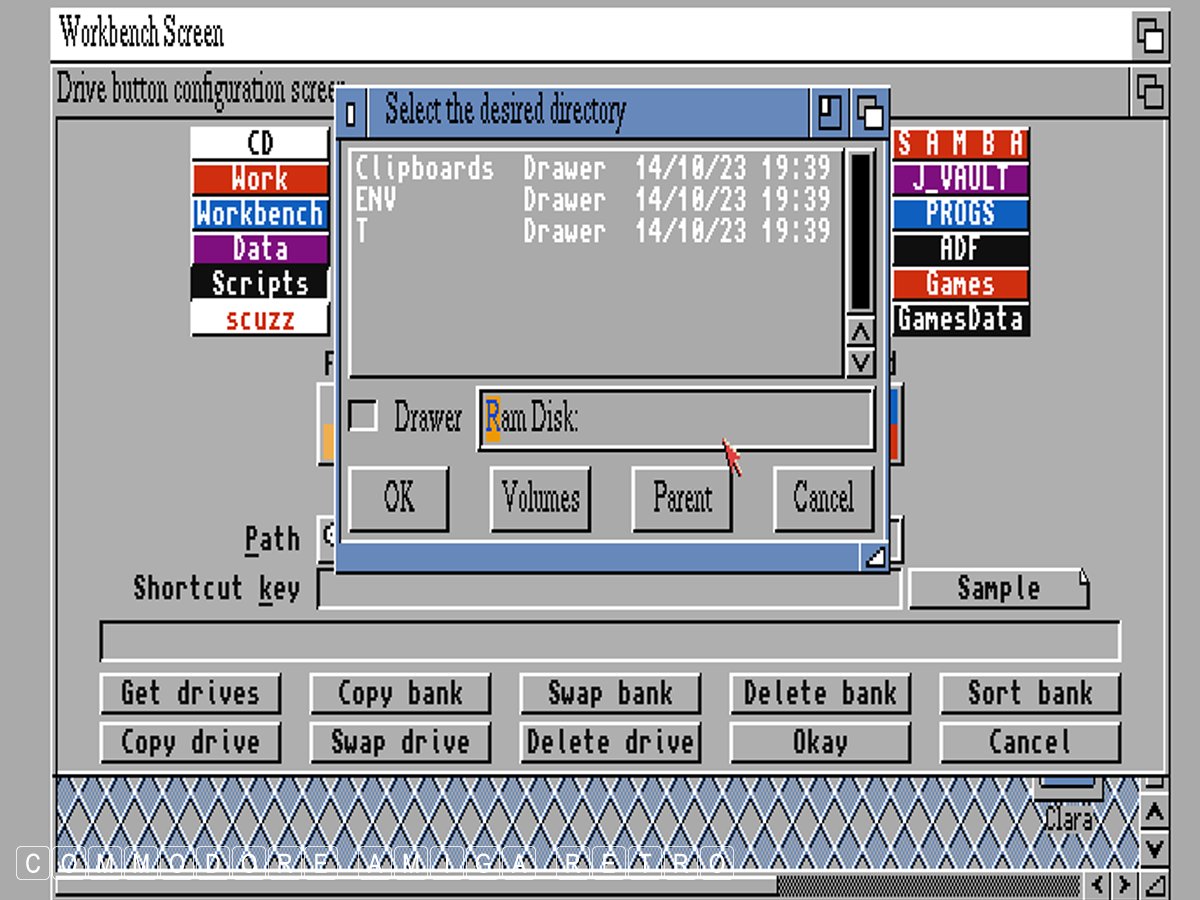Click the file list scroll-up arrow
This screenshot has height=900, width=1200.
coord(860,333)
